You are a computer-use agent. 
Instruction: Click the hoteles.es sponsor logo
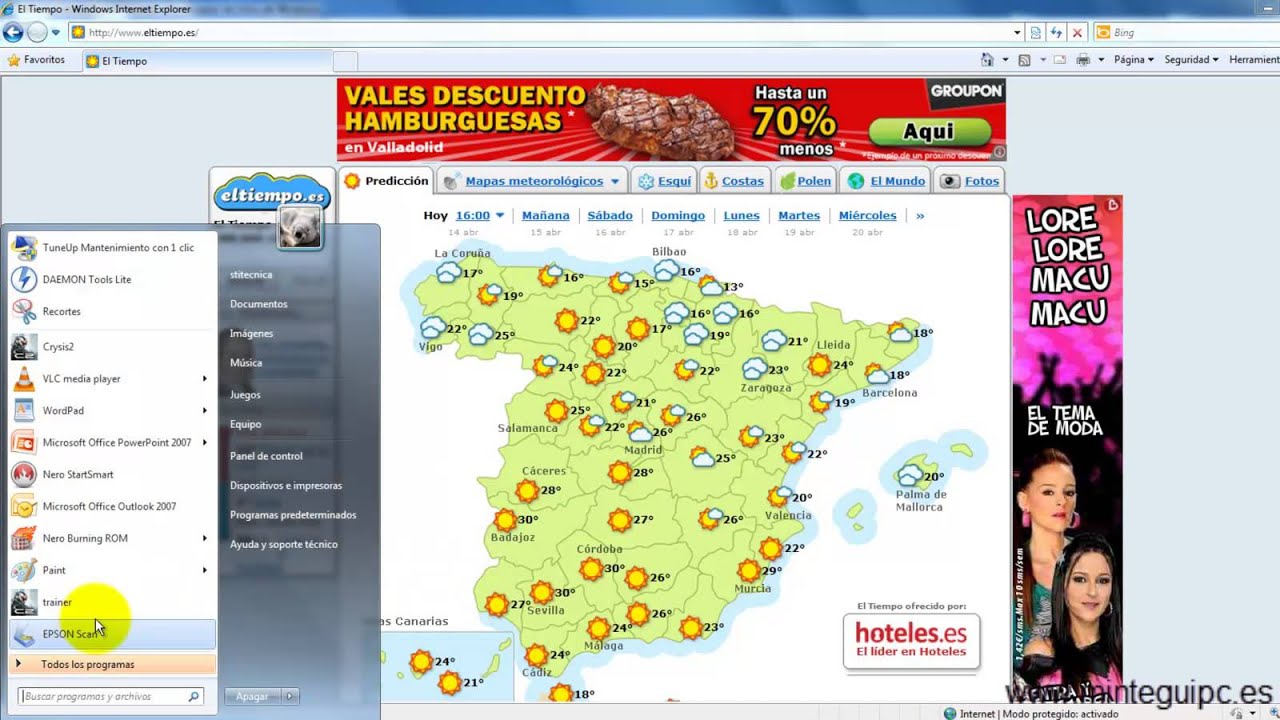[x=911, y=641]
